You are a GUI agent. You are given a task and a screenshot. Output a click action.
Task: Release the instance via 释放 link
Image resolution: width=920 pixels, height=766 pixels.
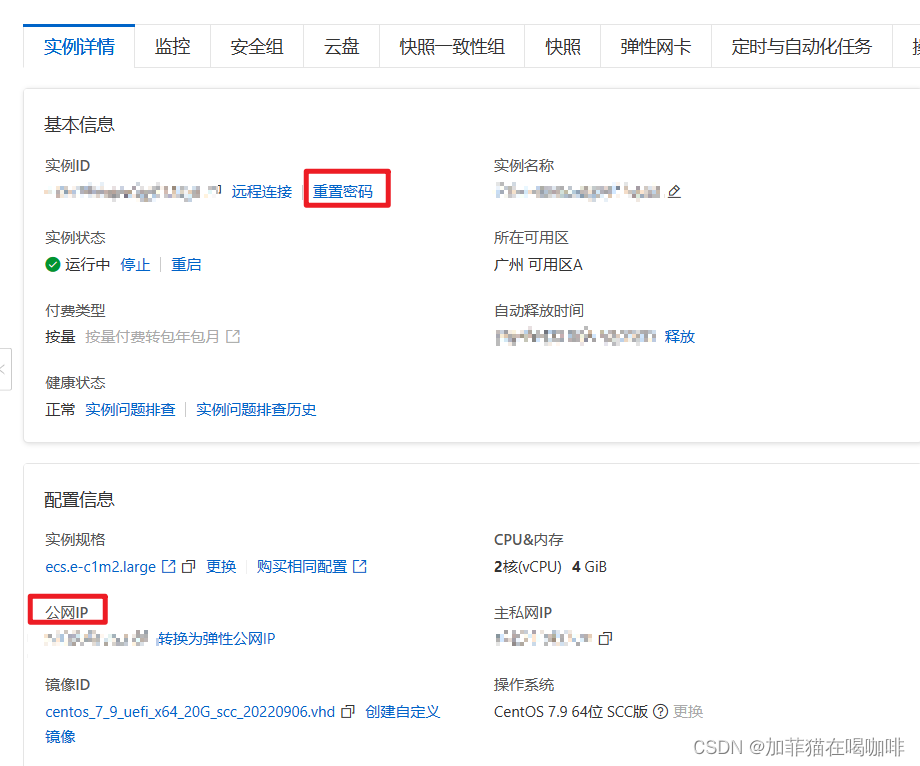click(680, 336)
